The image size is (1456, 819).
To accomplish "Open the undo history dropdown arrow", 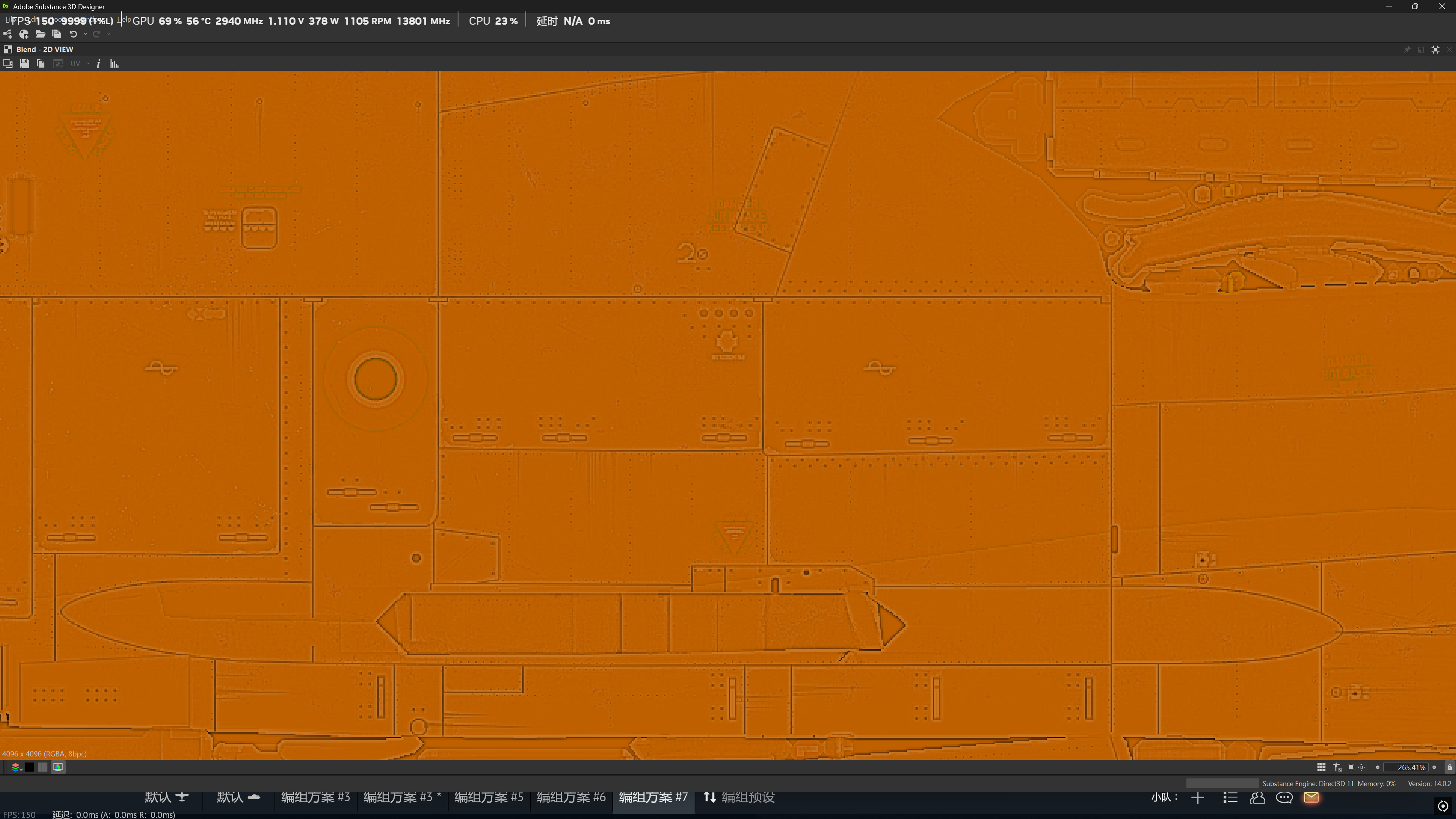I will tap(85, 34).
